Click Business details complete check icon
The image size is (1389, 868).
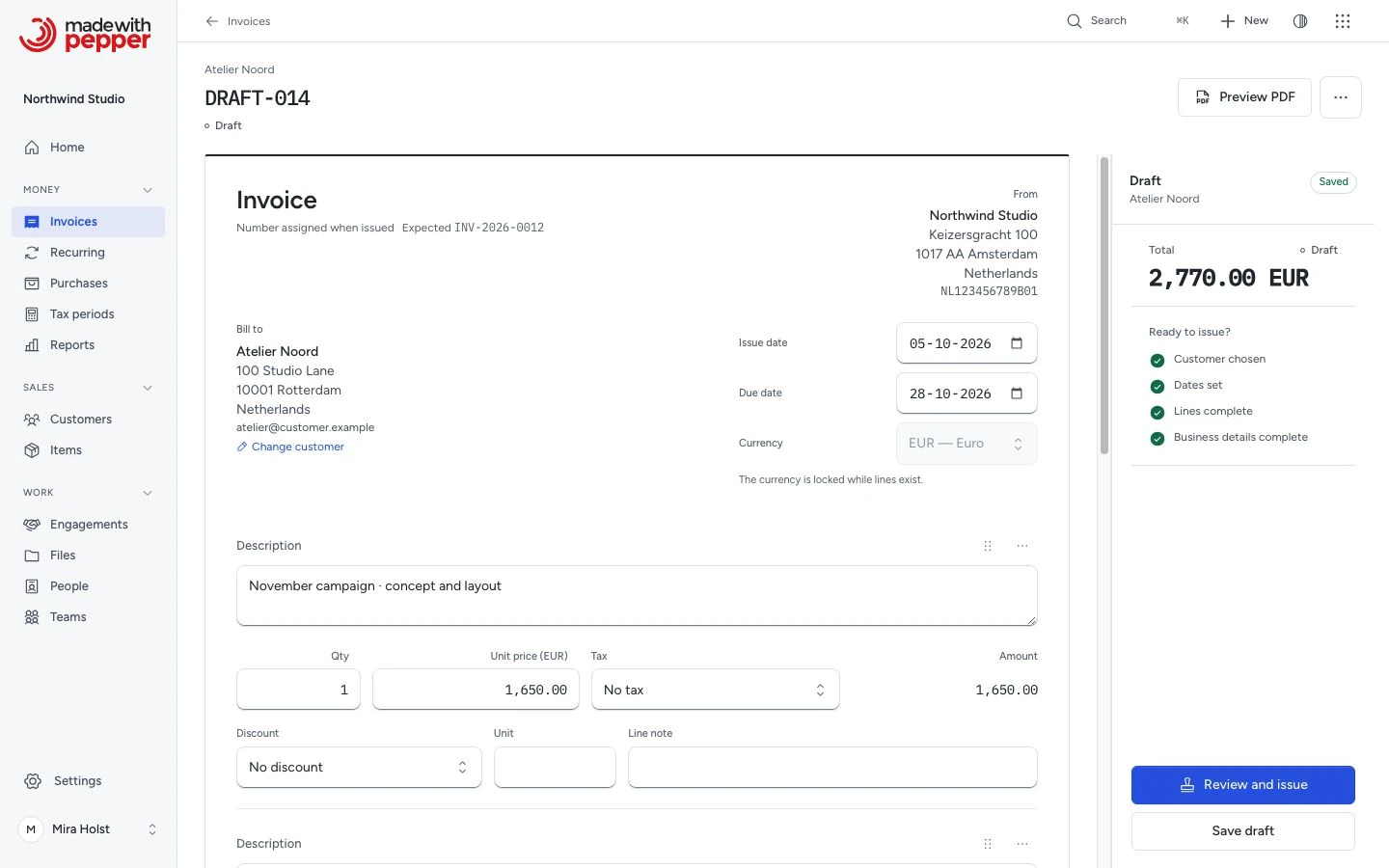point(1157,439)
